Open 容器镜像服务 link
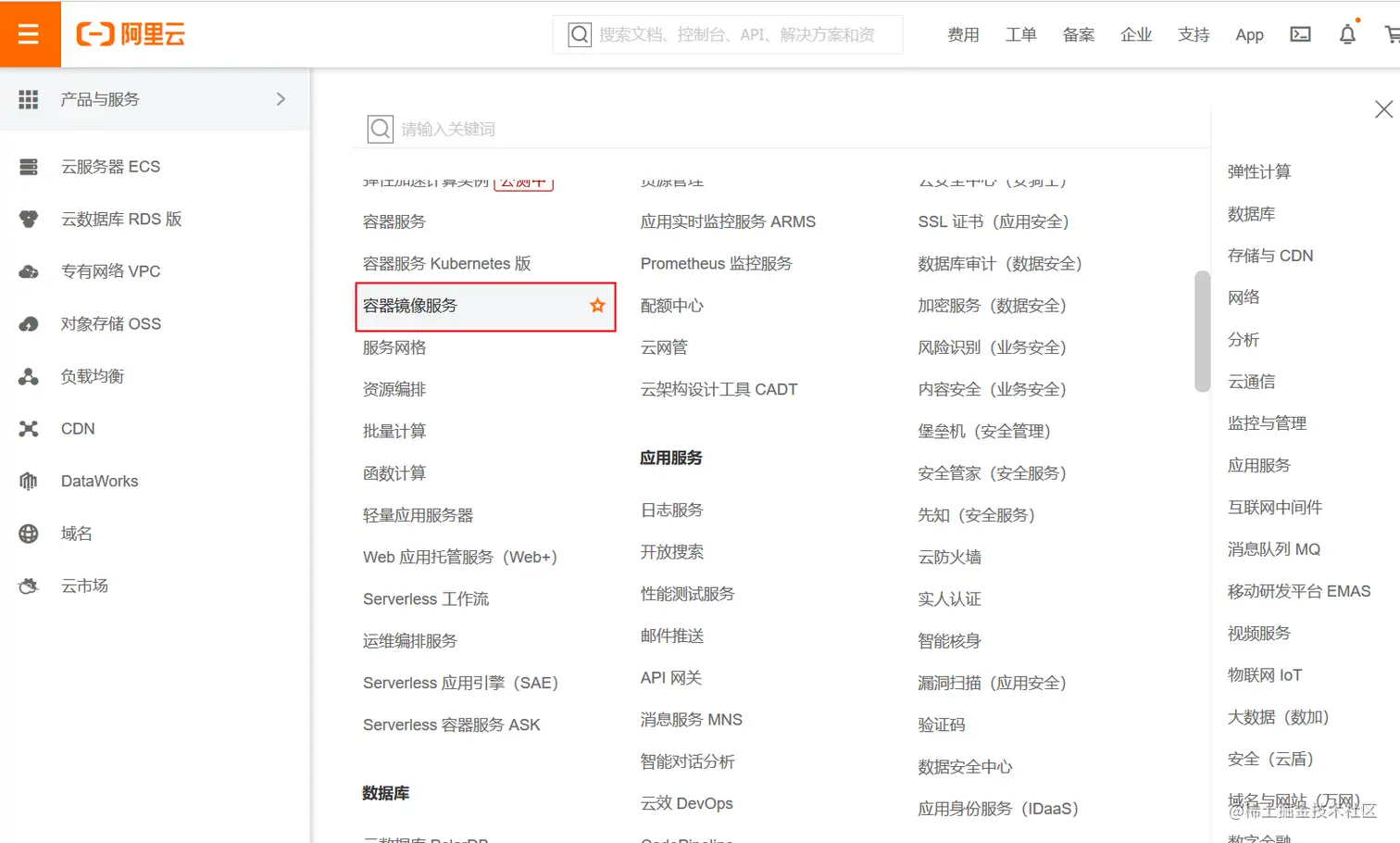 pos(410,306)
